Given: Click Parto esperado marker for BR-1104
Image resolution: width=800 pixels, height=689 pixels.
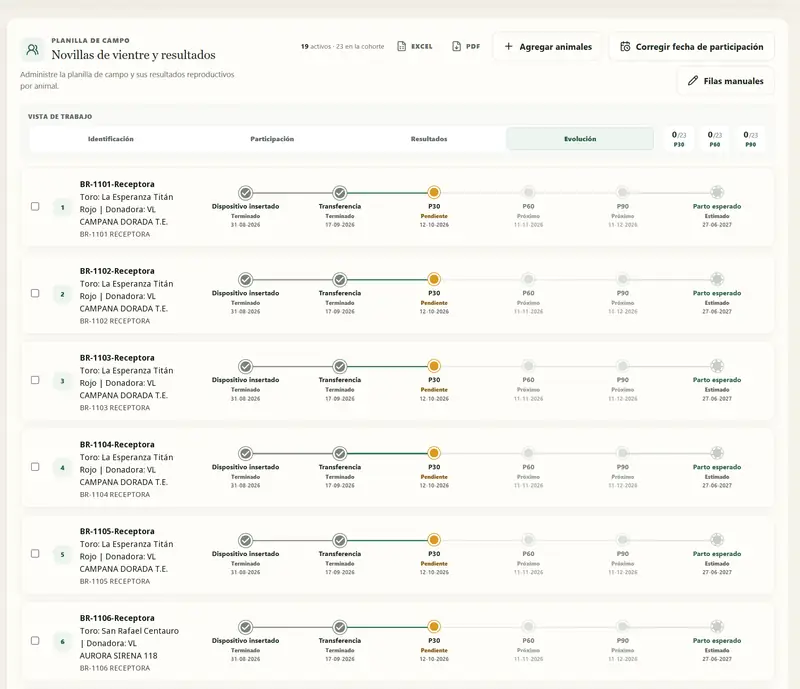Looking at the screenshot, I should (x=717, y=453).
